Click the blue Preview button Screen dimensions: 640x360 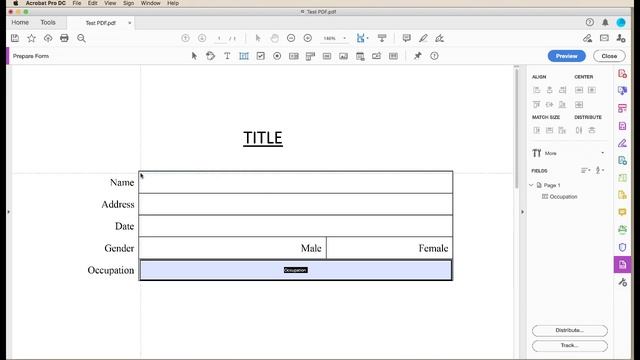tap(567, 56)
